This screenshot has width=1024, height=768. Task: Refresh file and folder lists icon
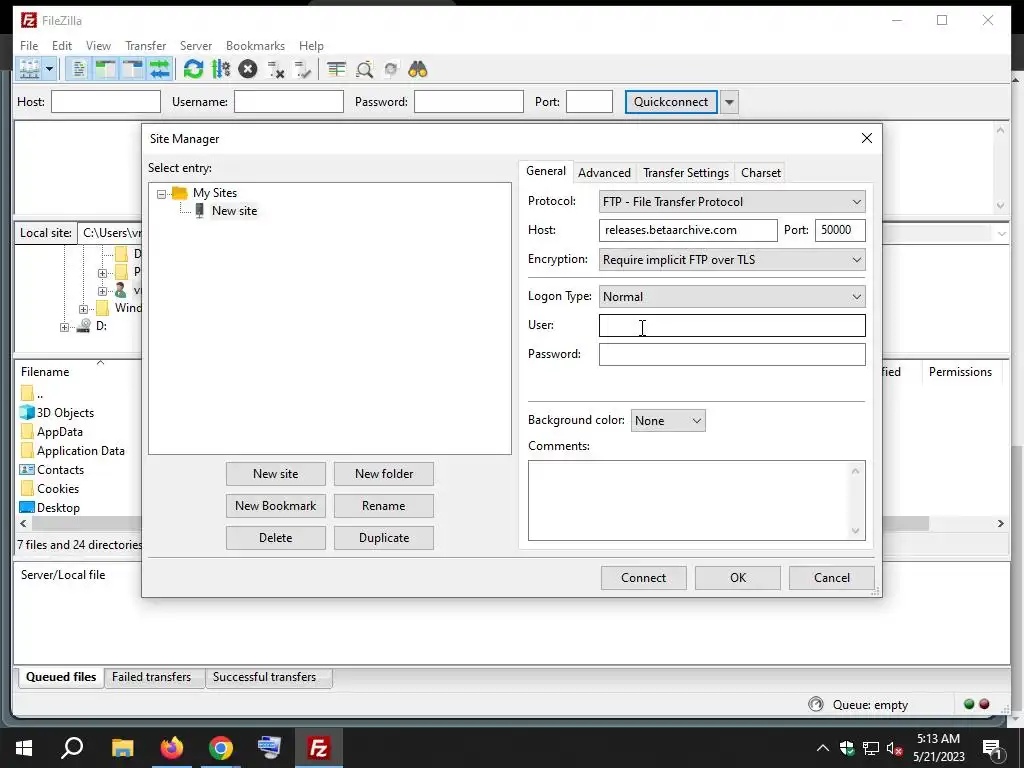[193, 69]
